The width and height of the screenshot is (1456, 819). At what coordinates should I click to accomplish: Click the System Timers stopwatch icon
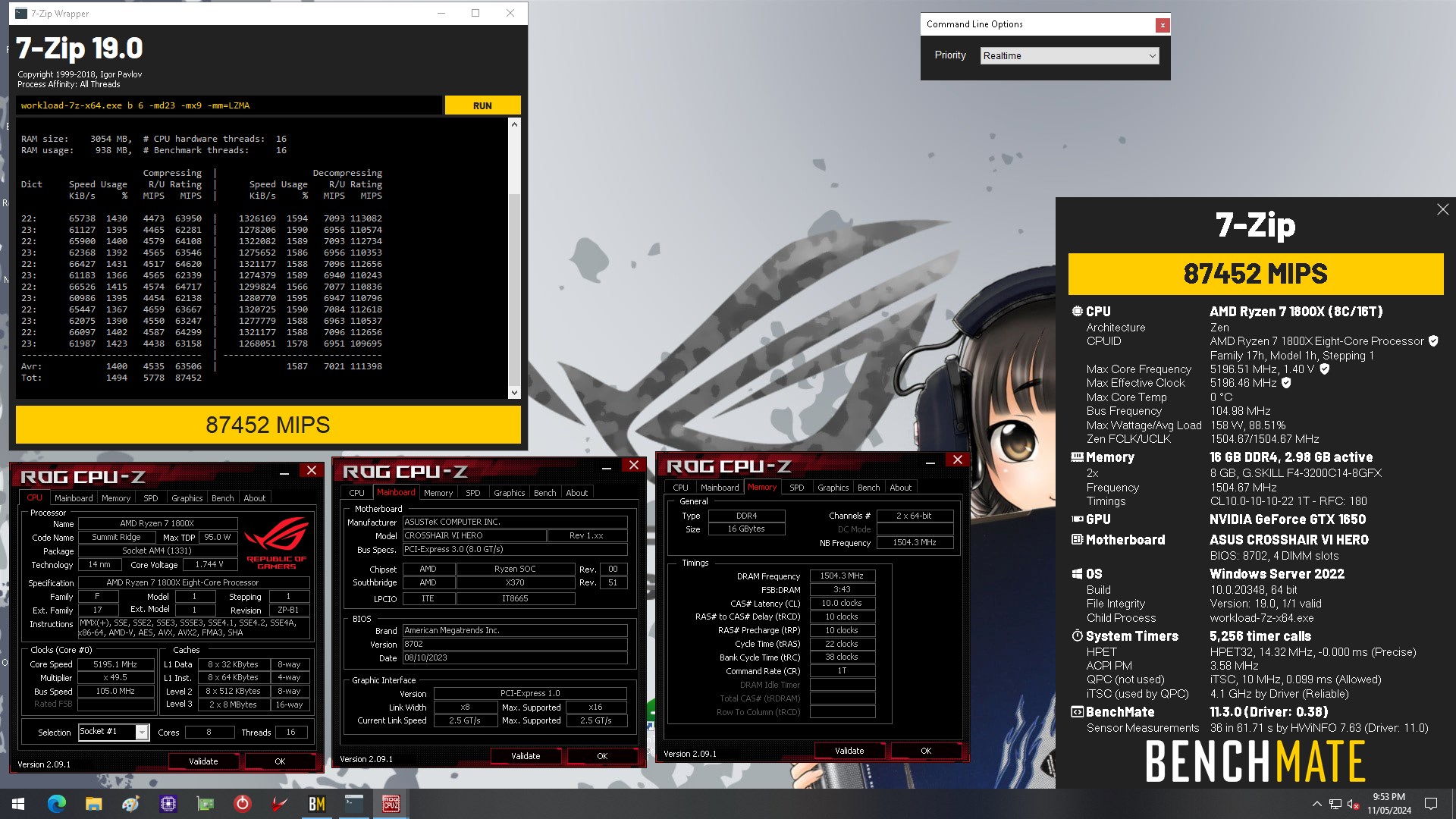pos(1077,635)
